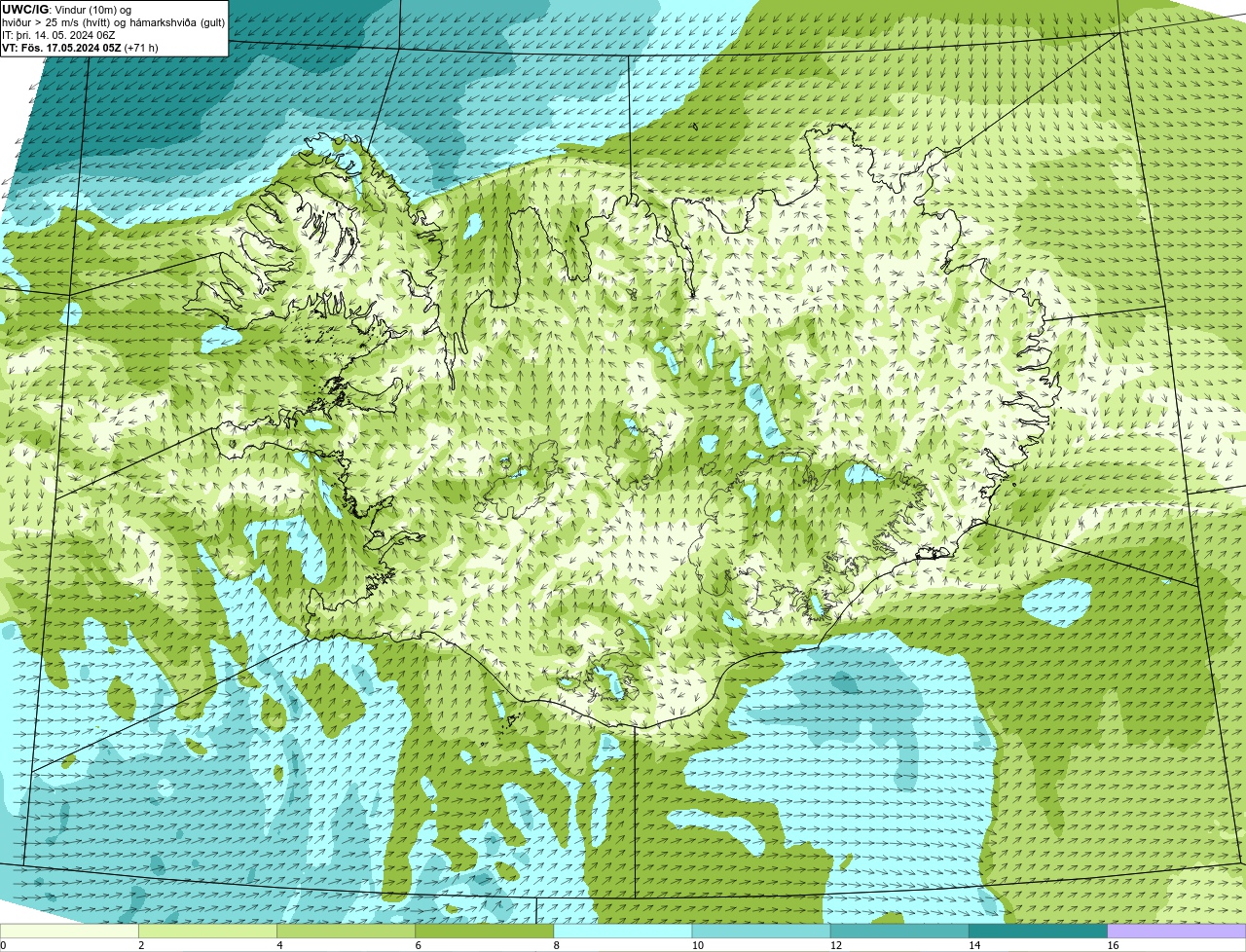Select the dark teal 14–16 m/s legend swatch
The height and width of the screenshot is (952, 1246).
(1038, 931)
